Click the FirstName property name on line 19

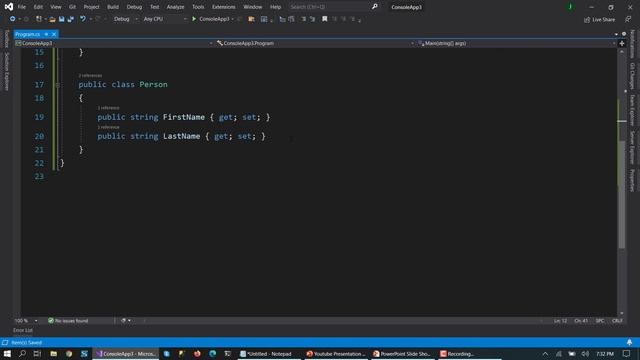click(184, 117)
